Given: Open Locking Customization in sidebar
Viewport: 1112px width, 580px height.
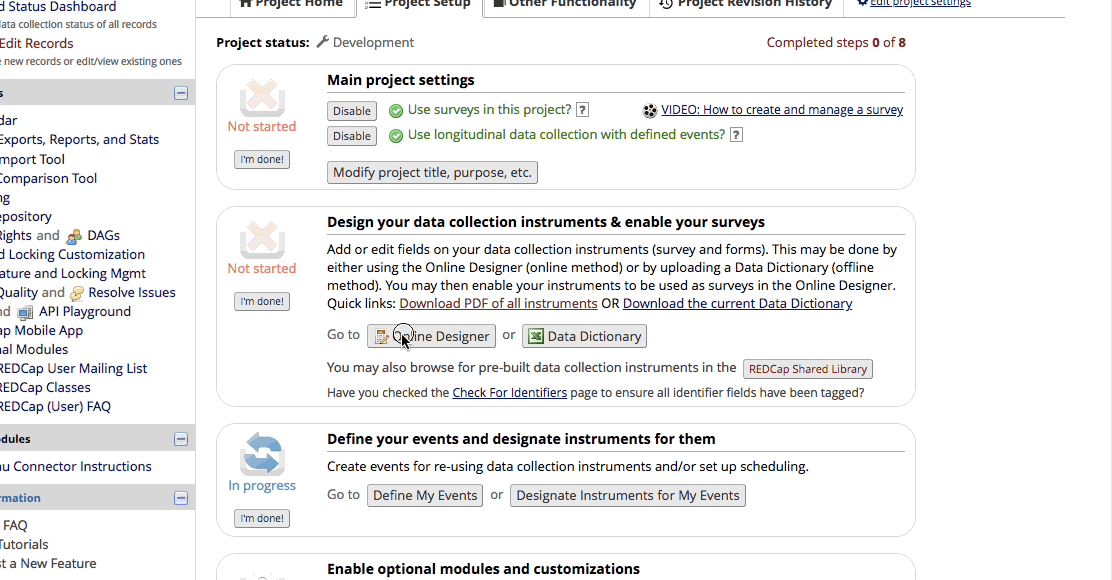Looking at the screenshot, I should (x=72, y=255).
